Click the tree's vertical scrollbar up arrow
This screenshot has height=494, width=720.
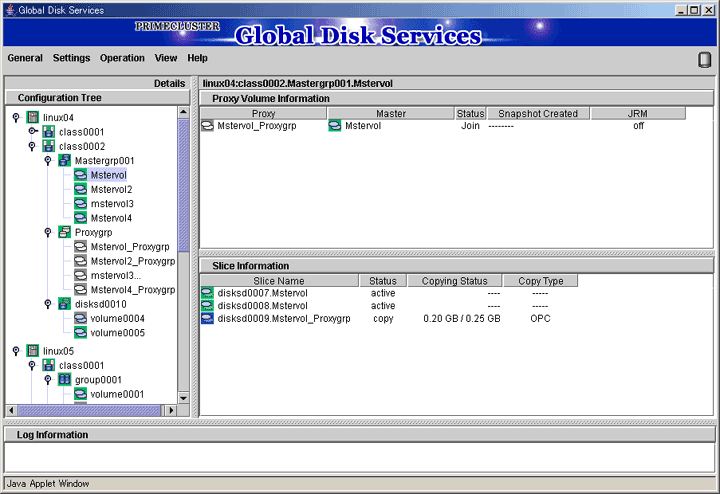(x=183, y=112)
